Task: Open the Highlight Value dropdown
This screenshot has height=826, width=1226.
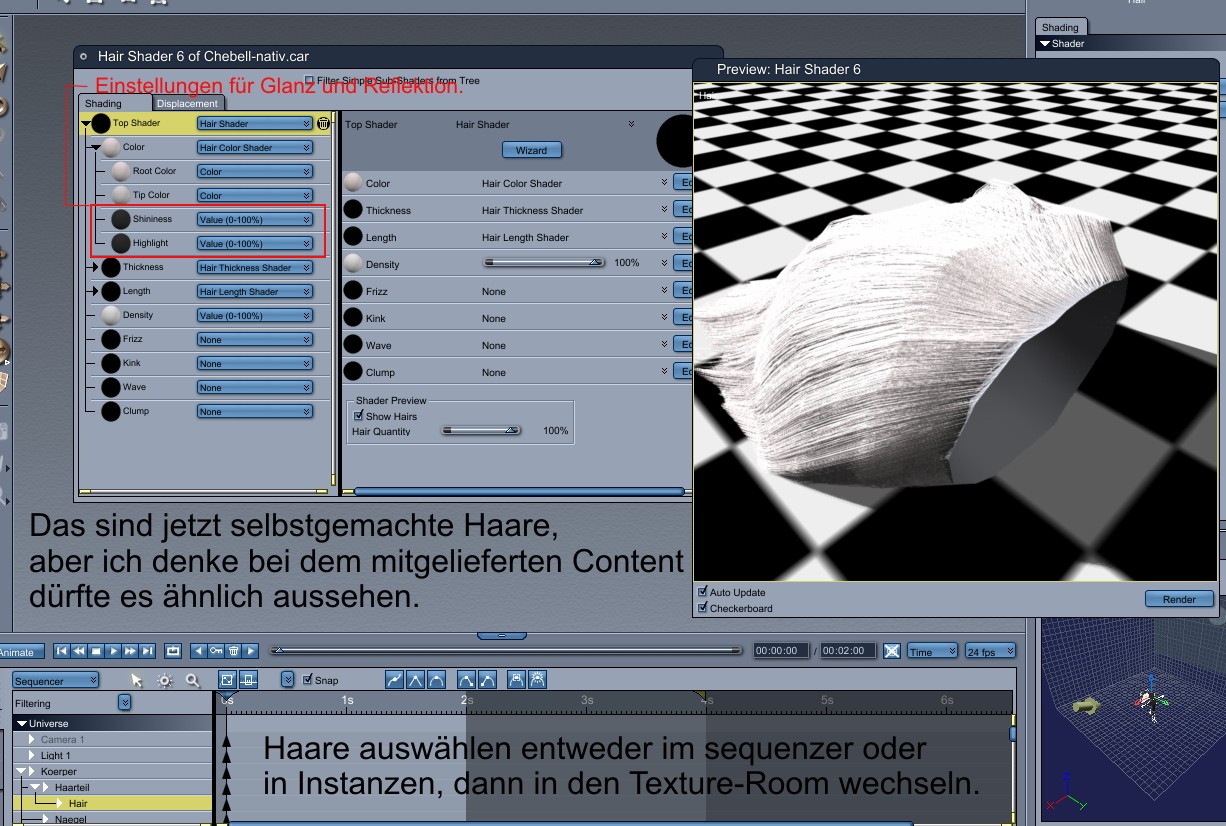Action: [255, 244]
